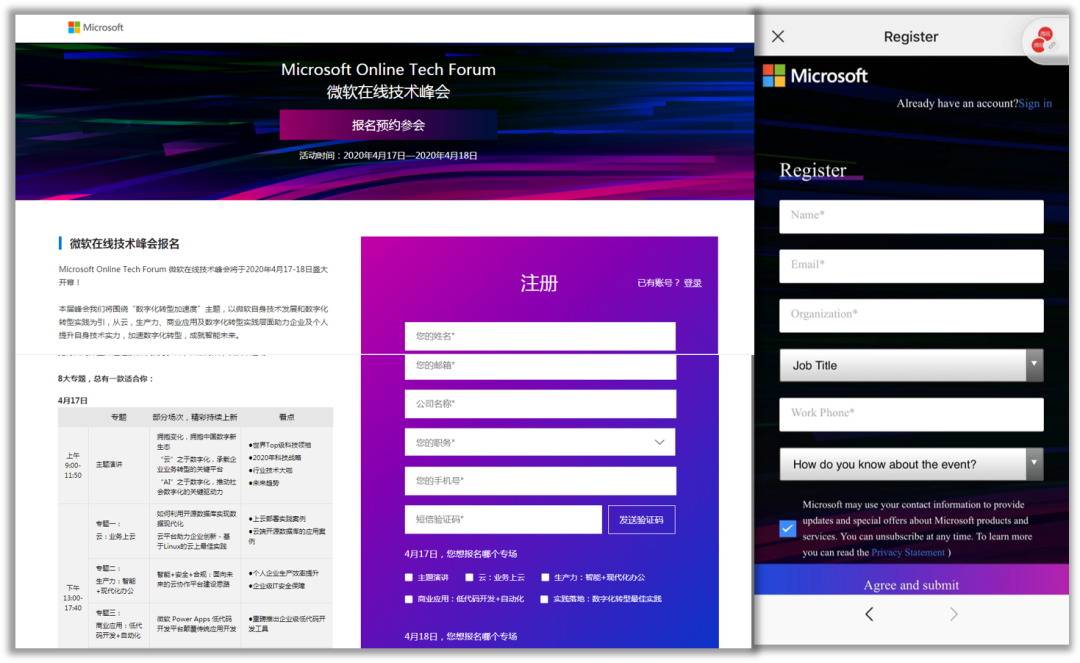Click the 登录 link next to 已有账号

point(692,283)
